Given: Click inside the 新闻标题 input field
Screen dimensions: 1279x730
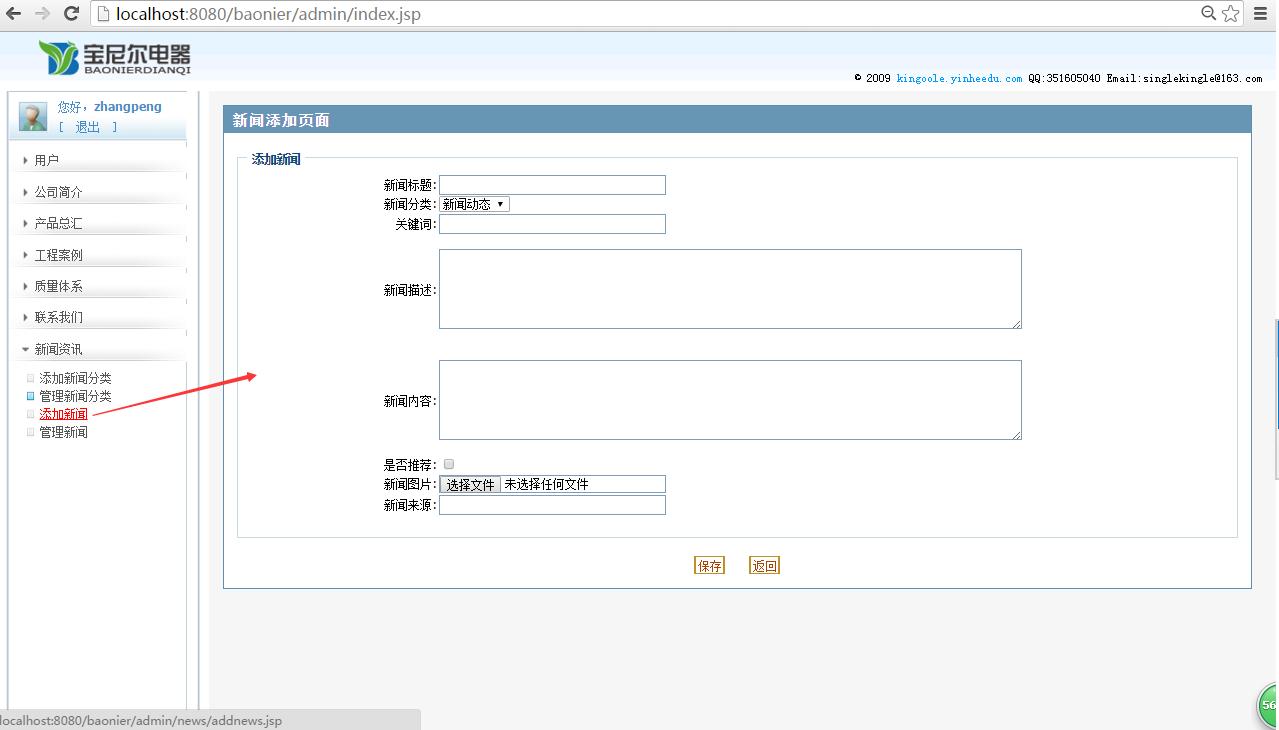Looking at the screenshot, I should pyautogui.click(x=552, y=185).
